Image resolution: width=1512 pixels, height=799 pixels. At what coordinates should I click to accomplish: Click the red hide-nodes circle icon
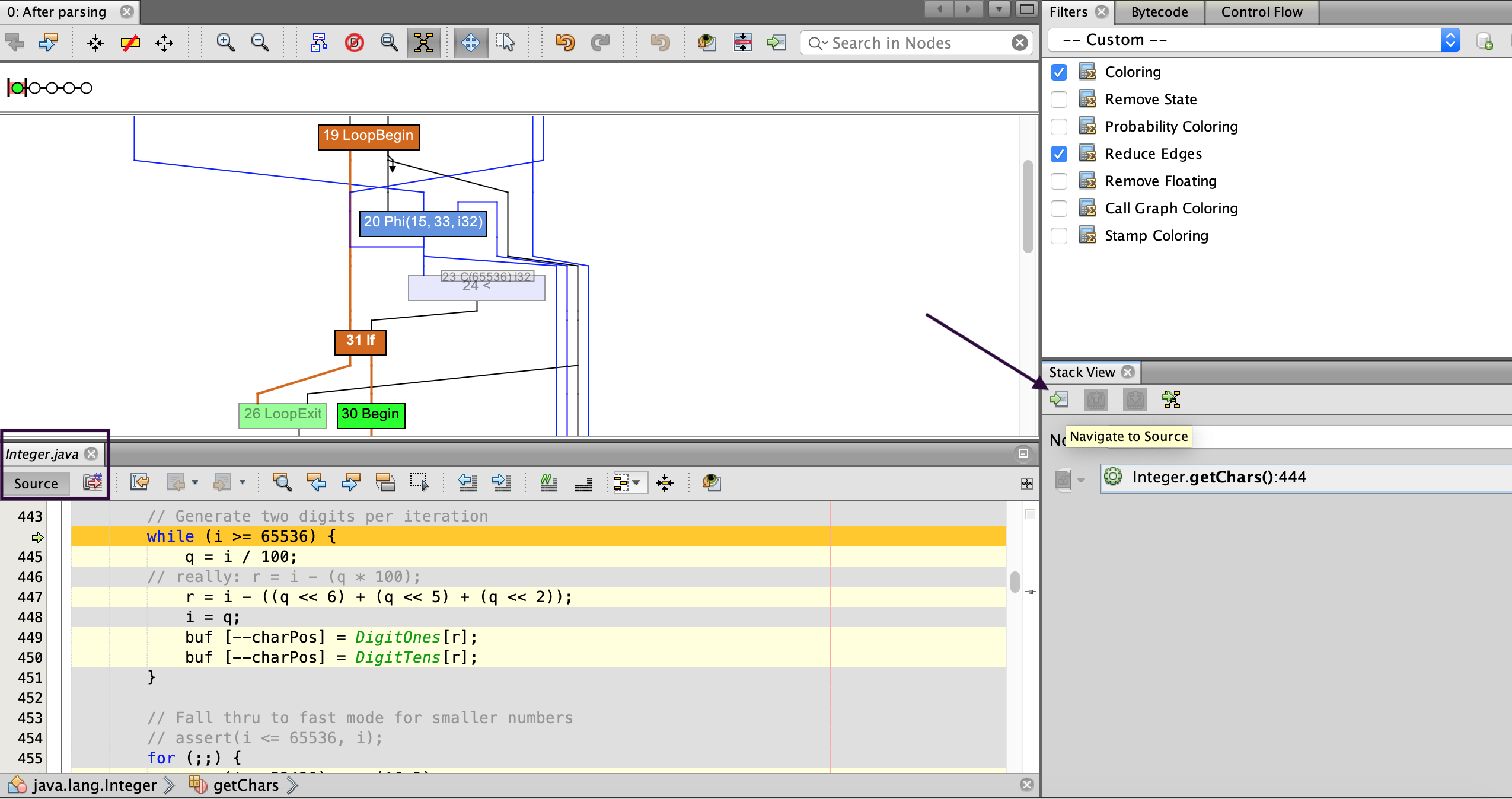[x=354, y=43]
